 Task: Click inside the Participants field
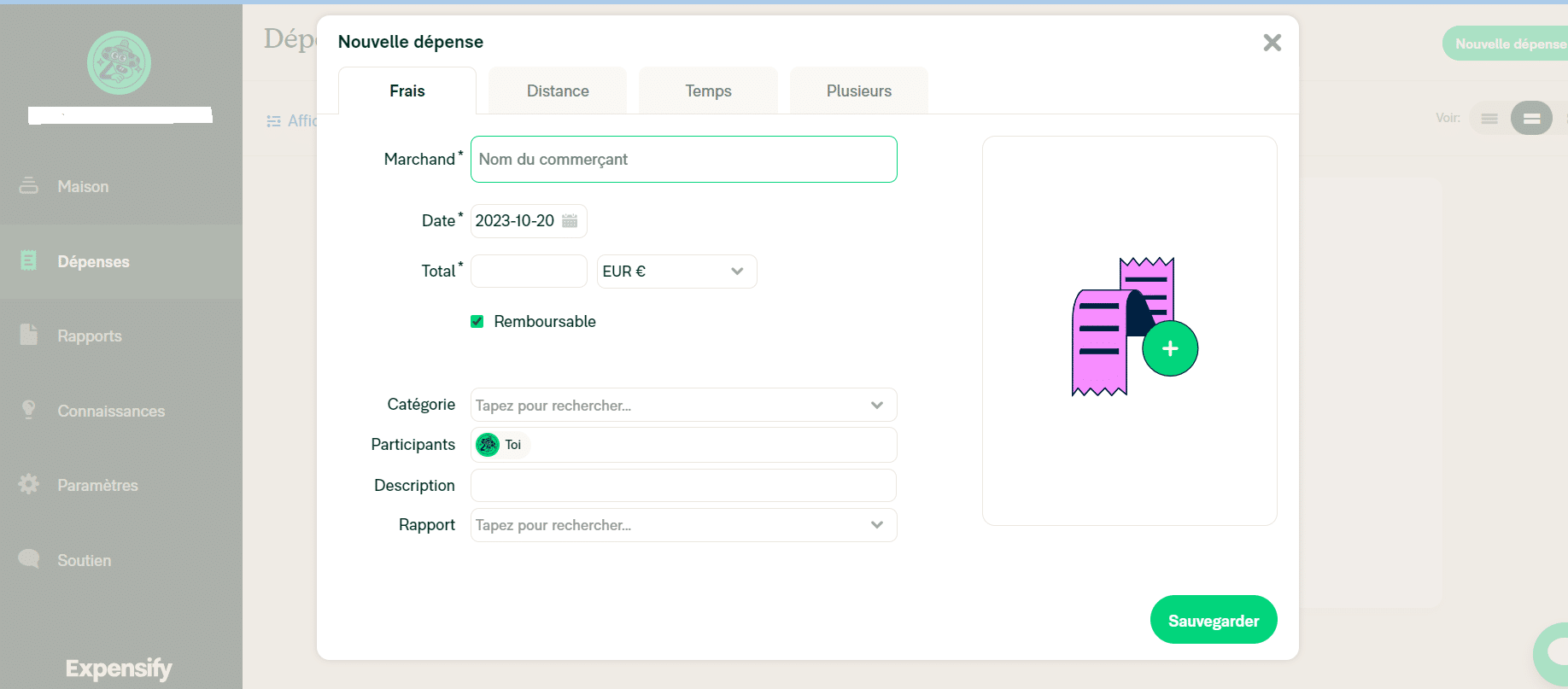683,445
